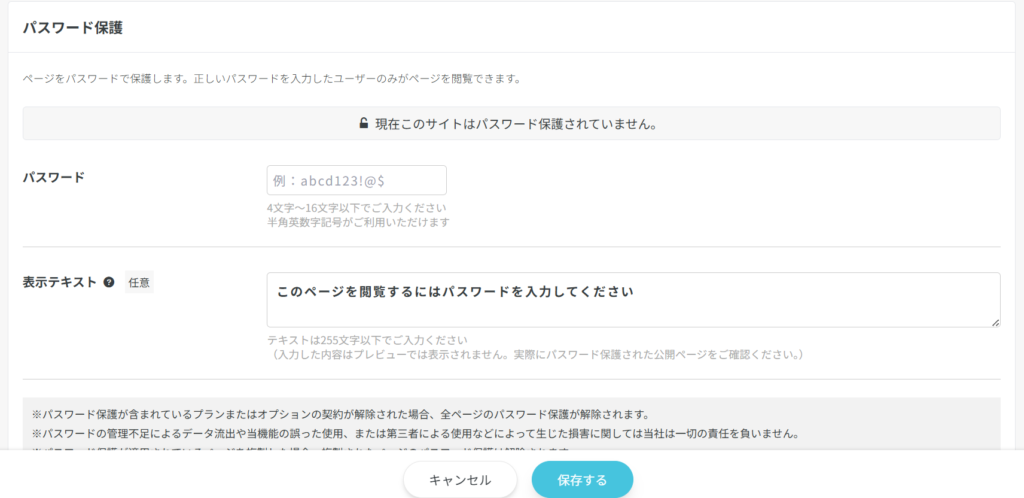The width and height of the screenshot is (1024, 498).
Task: Click the ページをパスワードで保護します description text
Action: tap(272, 78)
